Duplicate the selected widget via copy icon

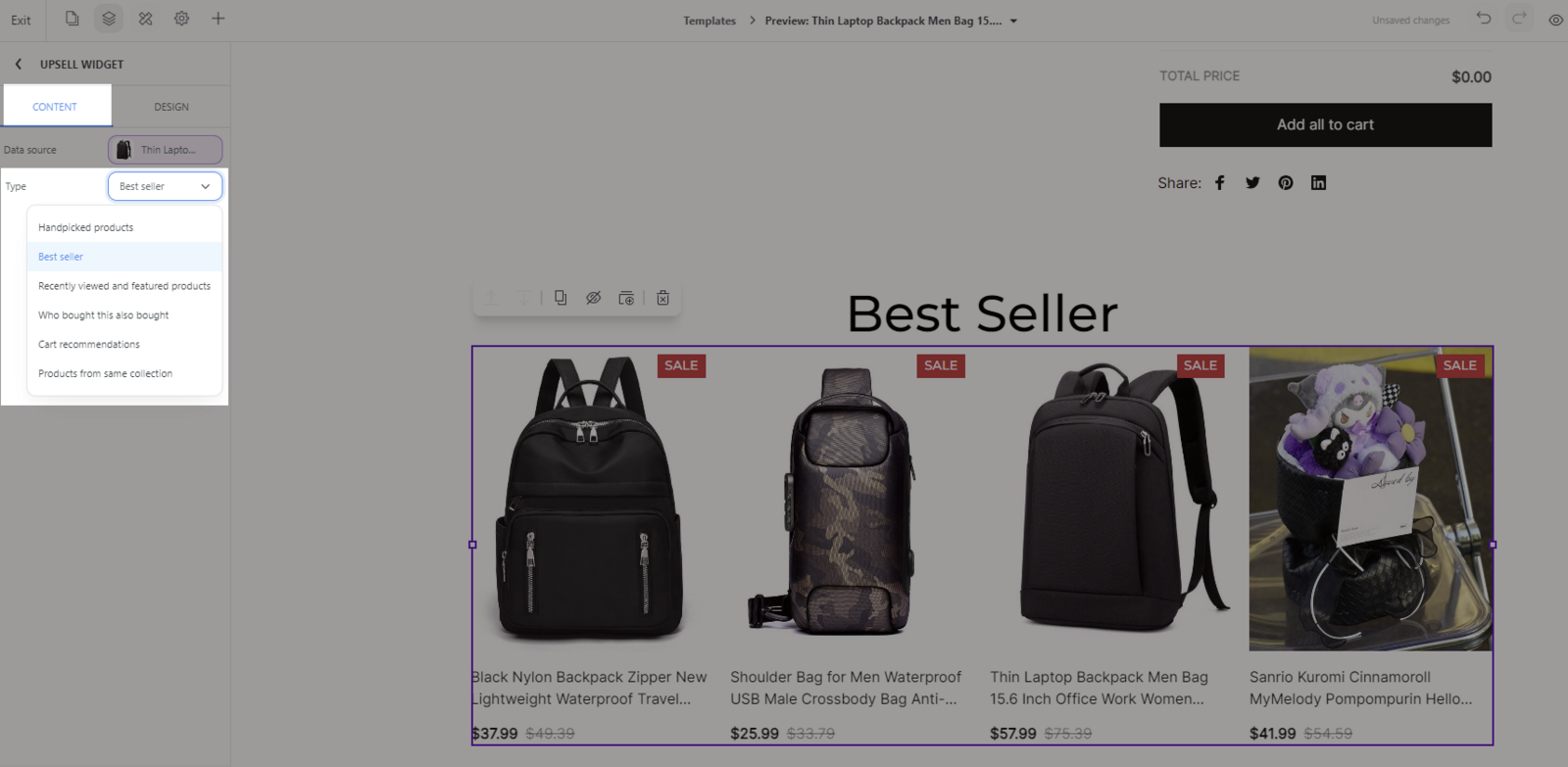pyautogui.click(x=561, y=298)
